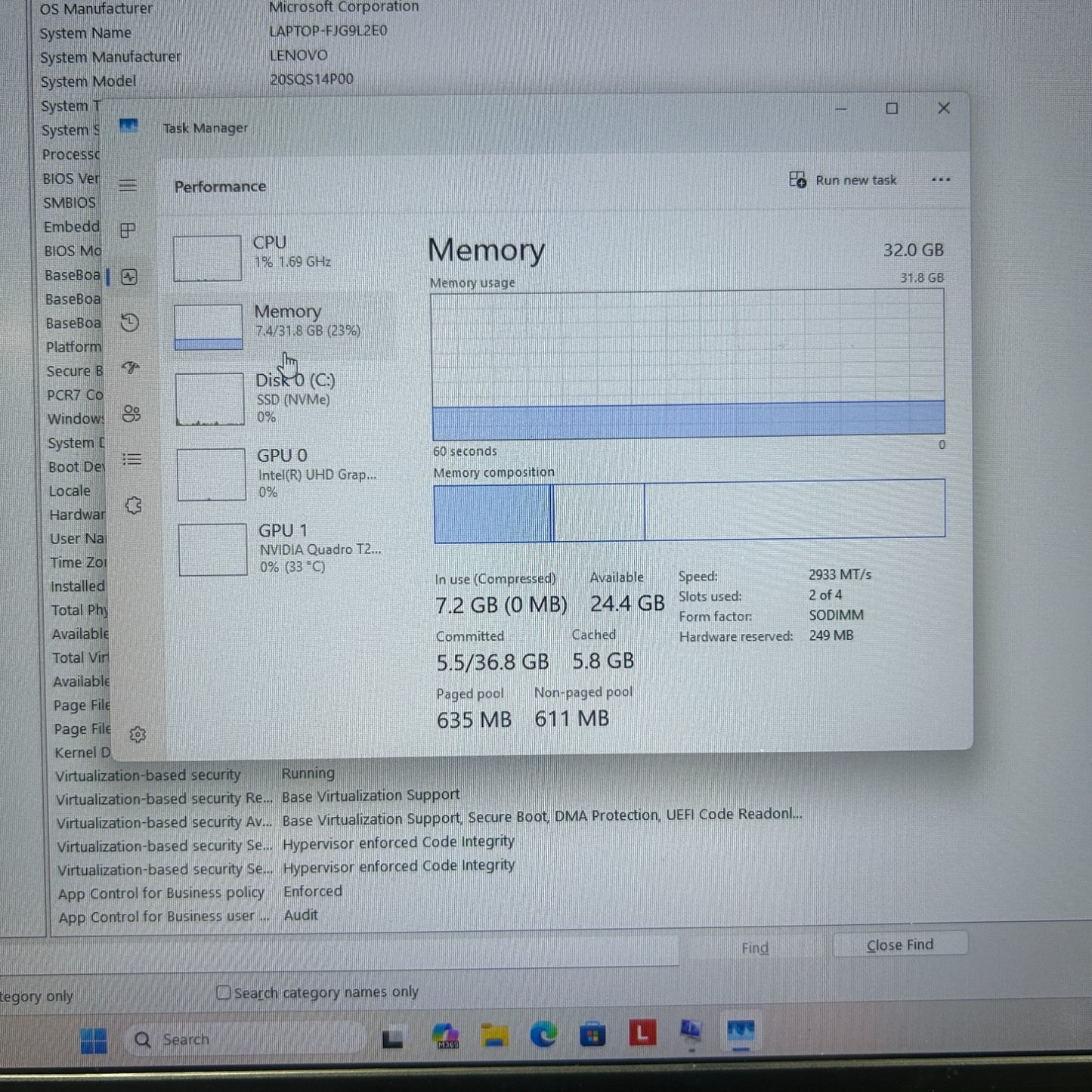This screenshot has height=1092, width=1092.
Task: Open the Details page icon
Action: (x=132, y=459)
